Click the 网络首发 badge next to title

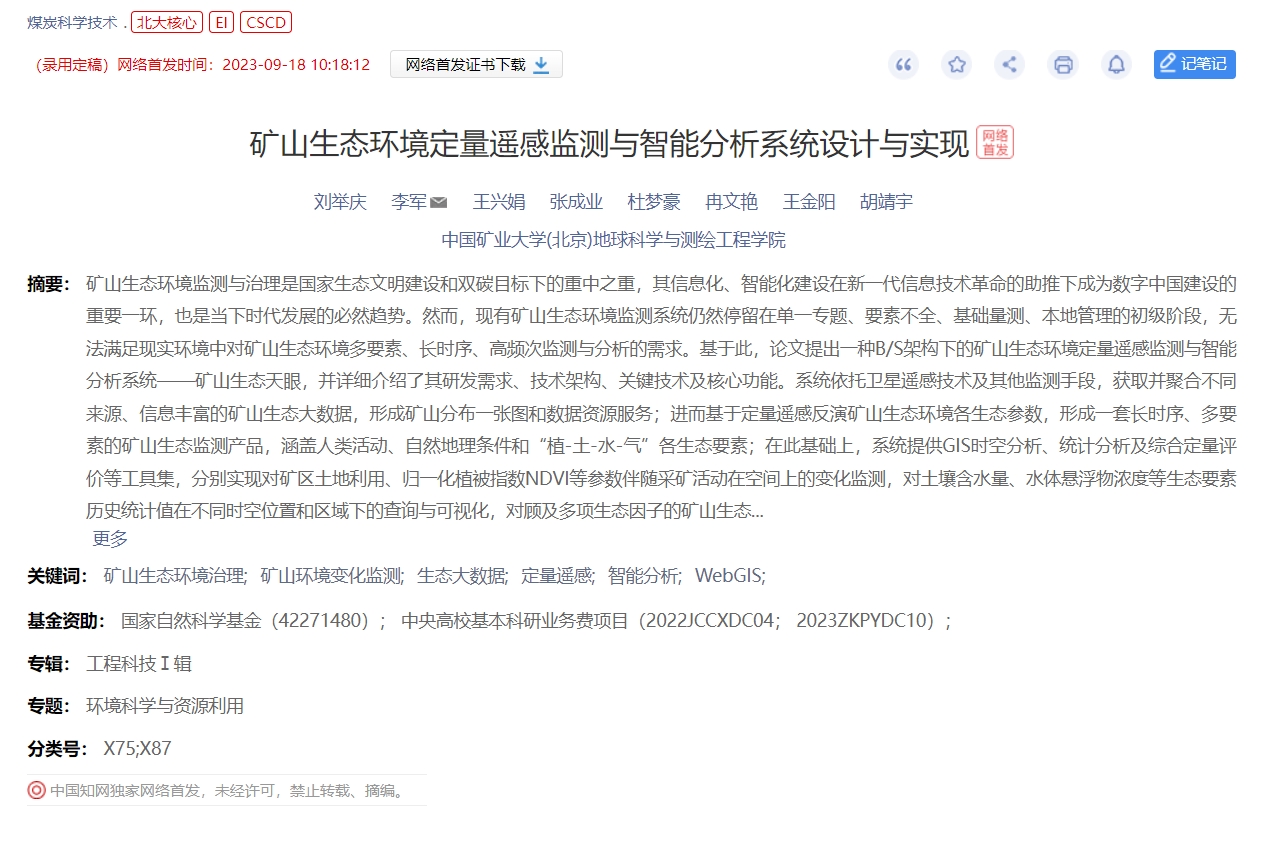[995, 142]
